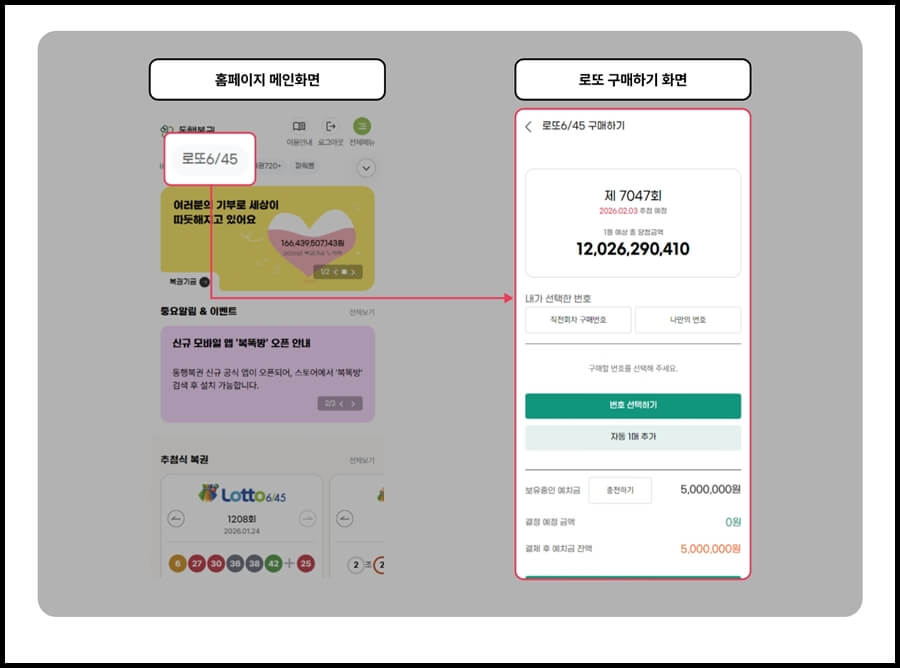Image resolution: width=900 pixels, height=668 pixels.
Task: Click the 1208회 draw number text
Action: [x=242, y=519]
